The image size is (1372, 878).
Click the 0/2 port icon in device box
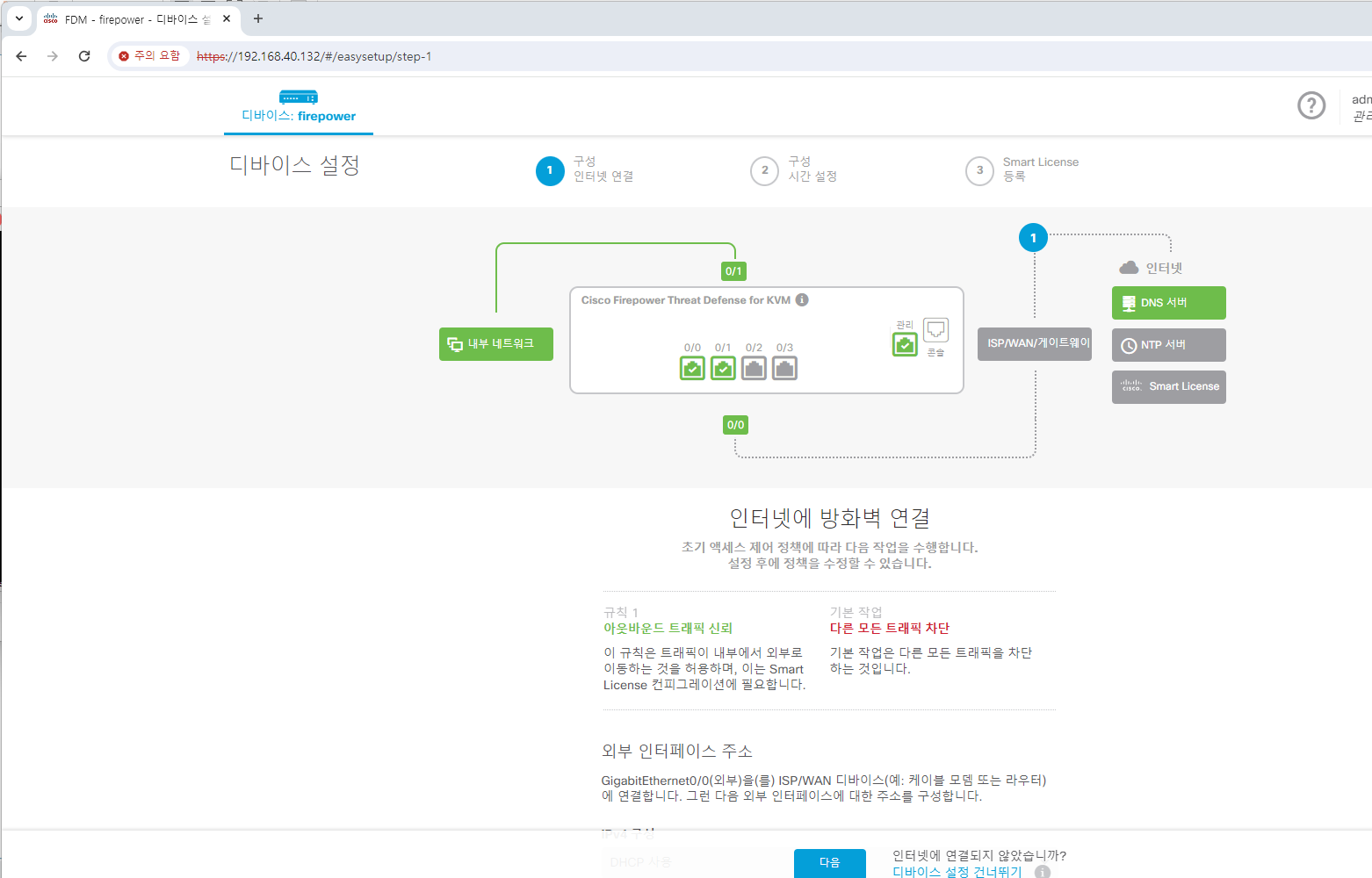coord(754,368)
